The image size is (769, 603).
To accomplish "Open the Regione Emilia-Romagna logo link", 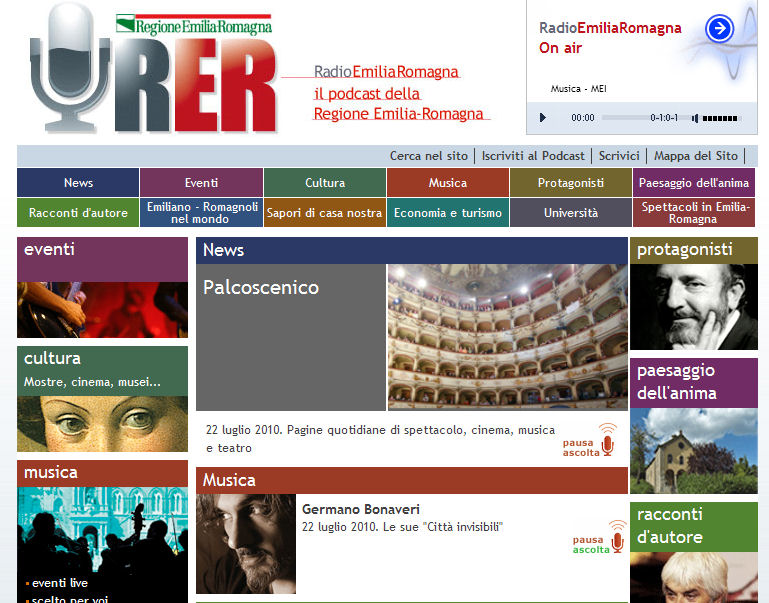I will tap(194, 25).
